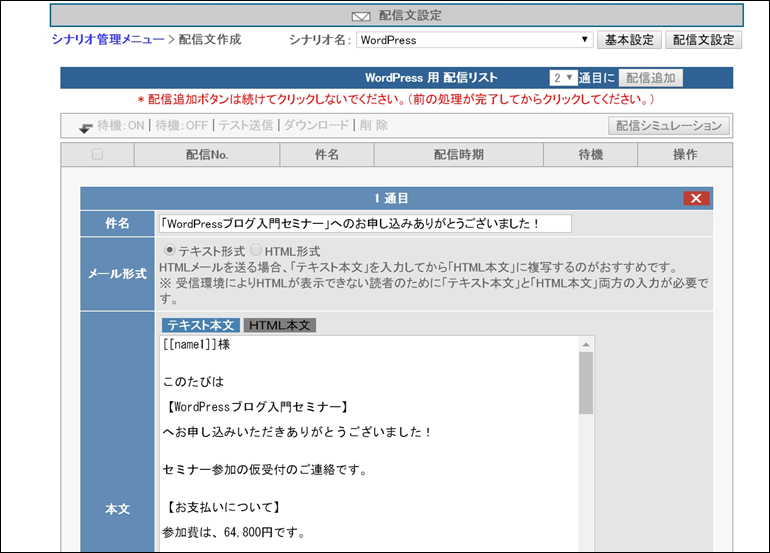
Task: Click 削除 action link
Action: point(374,126)
